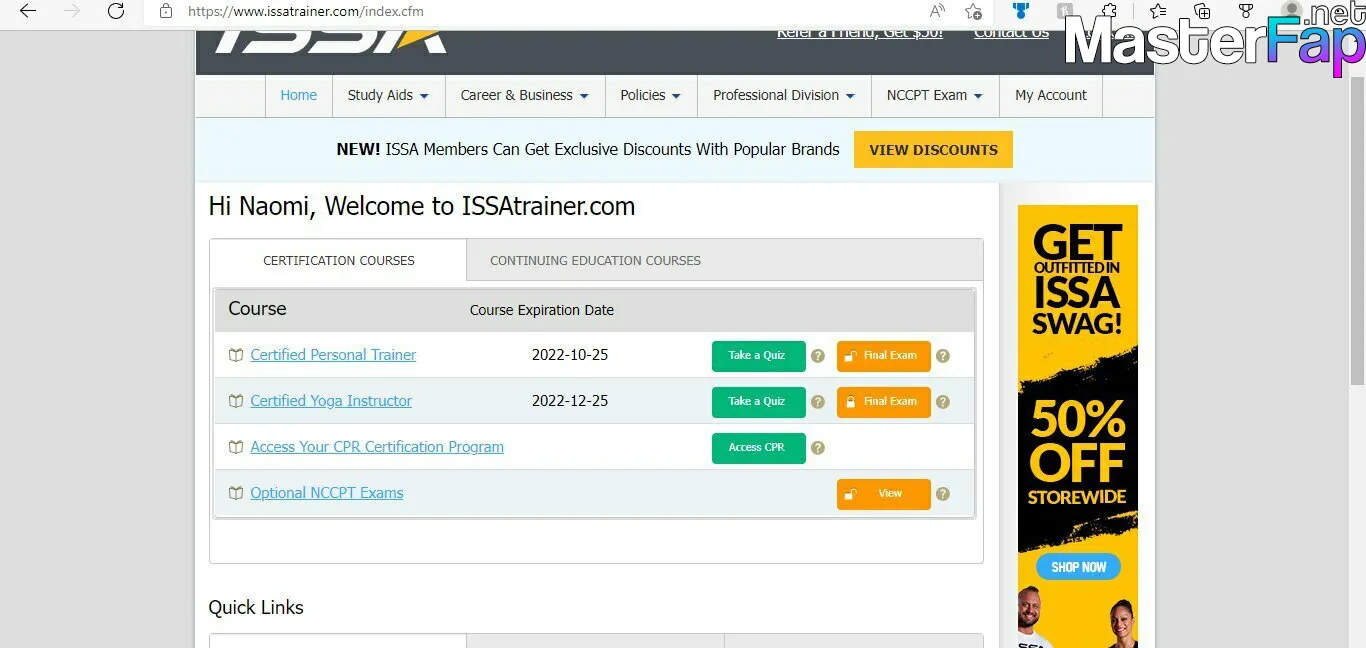1366x648 pixels.
Task: Click the ISSA Swag 50% off banner image
Action: 1078,426
